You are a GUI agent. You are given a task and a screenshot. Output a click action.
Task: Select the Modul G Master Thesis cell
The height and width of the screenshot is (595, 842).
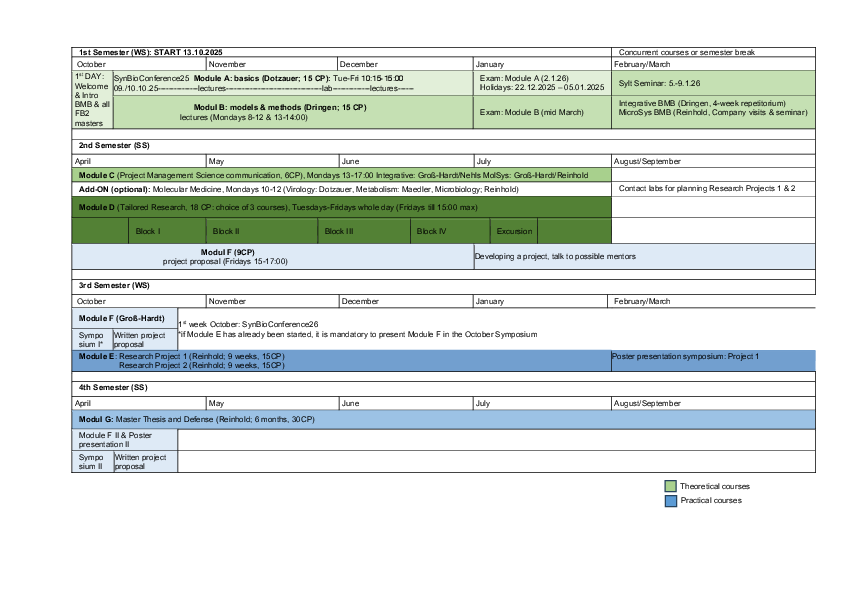[300, 419]
